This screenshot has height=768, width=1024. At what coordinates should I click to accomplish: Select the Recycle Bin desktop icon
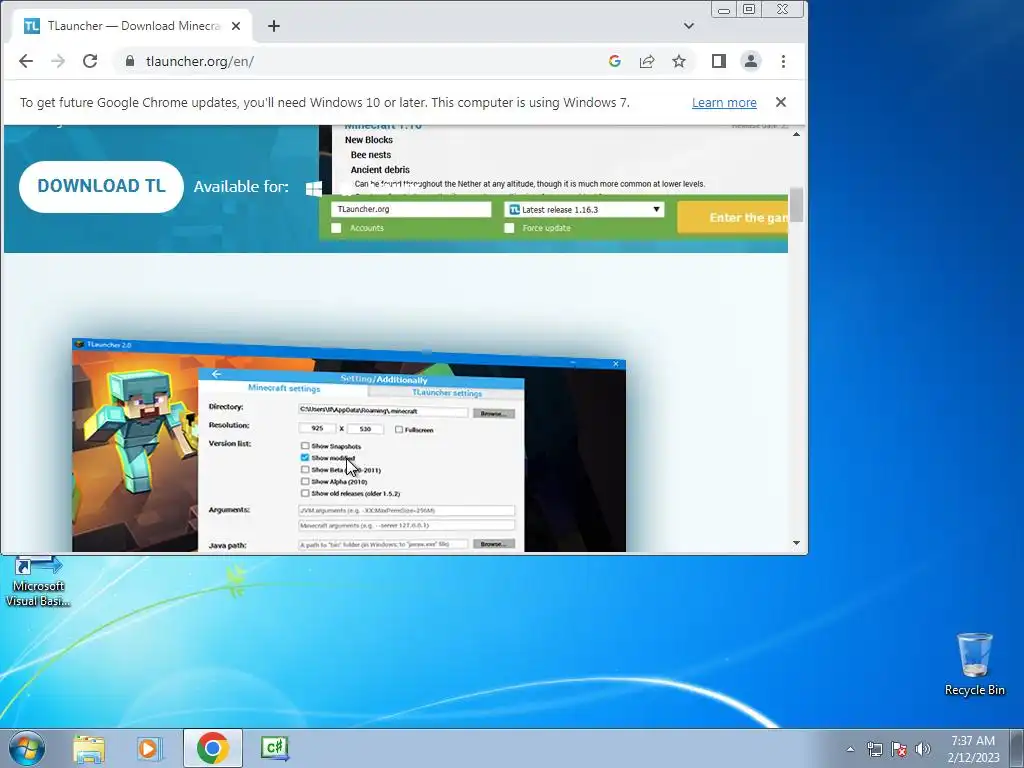[974, 664]
